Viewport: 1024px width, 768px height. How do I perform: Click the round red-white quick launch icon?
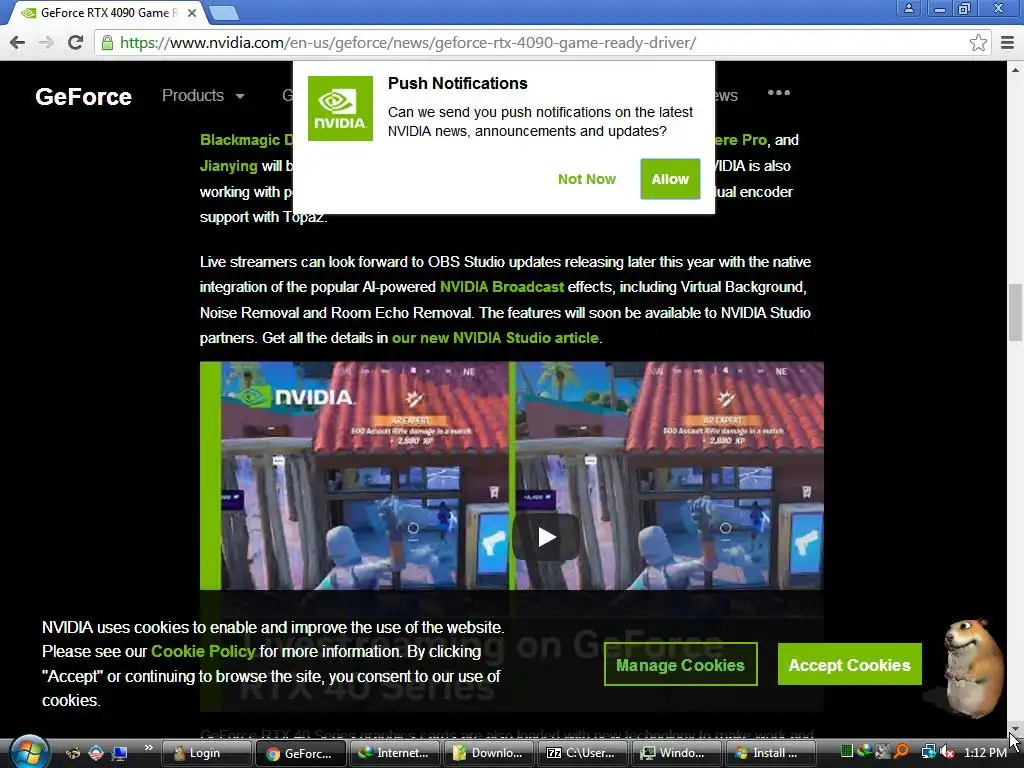tap(96, 753)
